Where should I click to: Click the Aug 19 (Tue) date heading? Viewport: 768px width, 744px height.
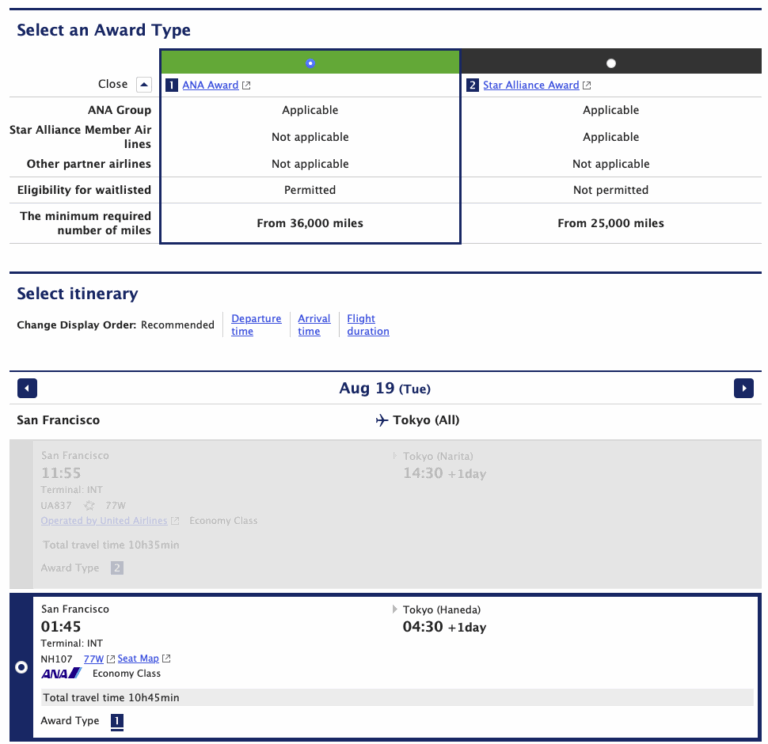coord(385,388)
